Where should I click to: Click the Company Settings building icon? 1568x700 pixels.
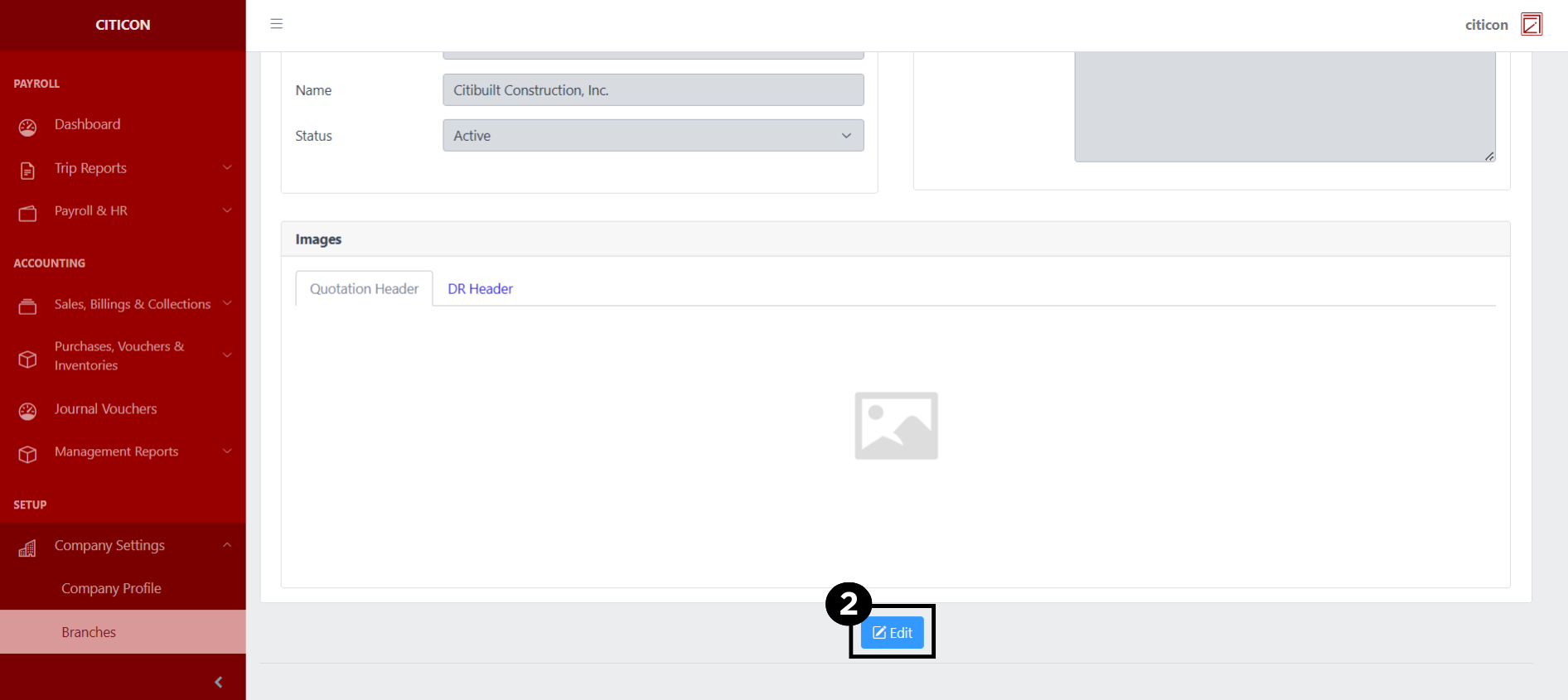coord(27,548)
